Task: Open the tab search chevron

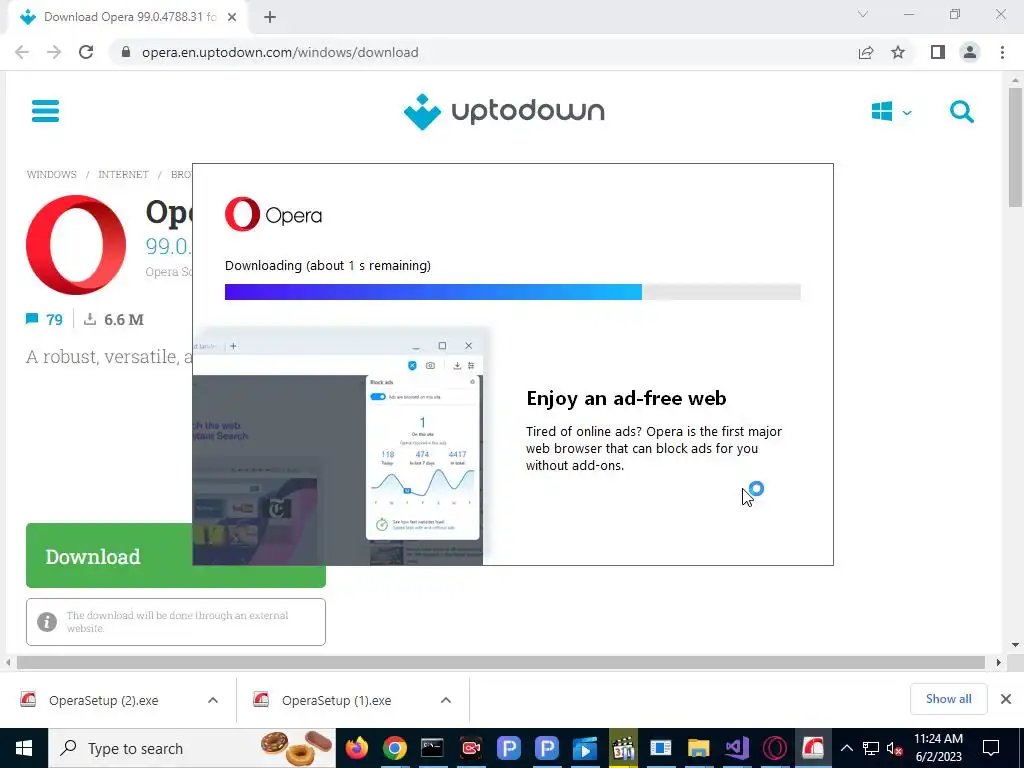Action: tap(863, 14)
